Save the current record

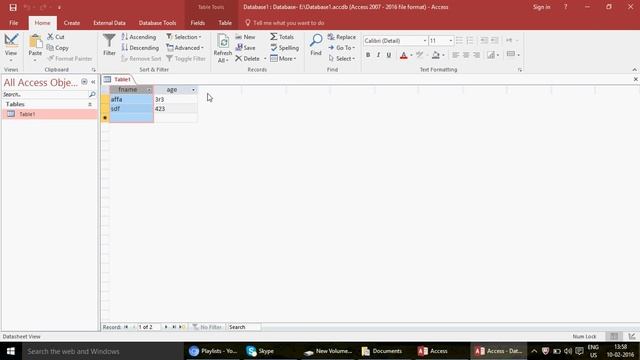[245, 48]
